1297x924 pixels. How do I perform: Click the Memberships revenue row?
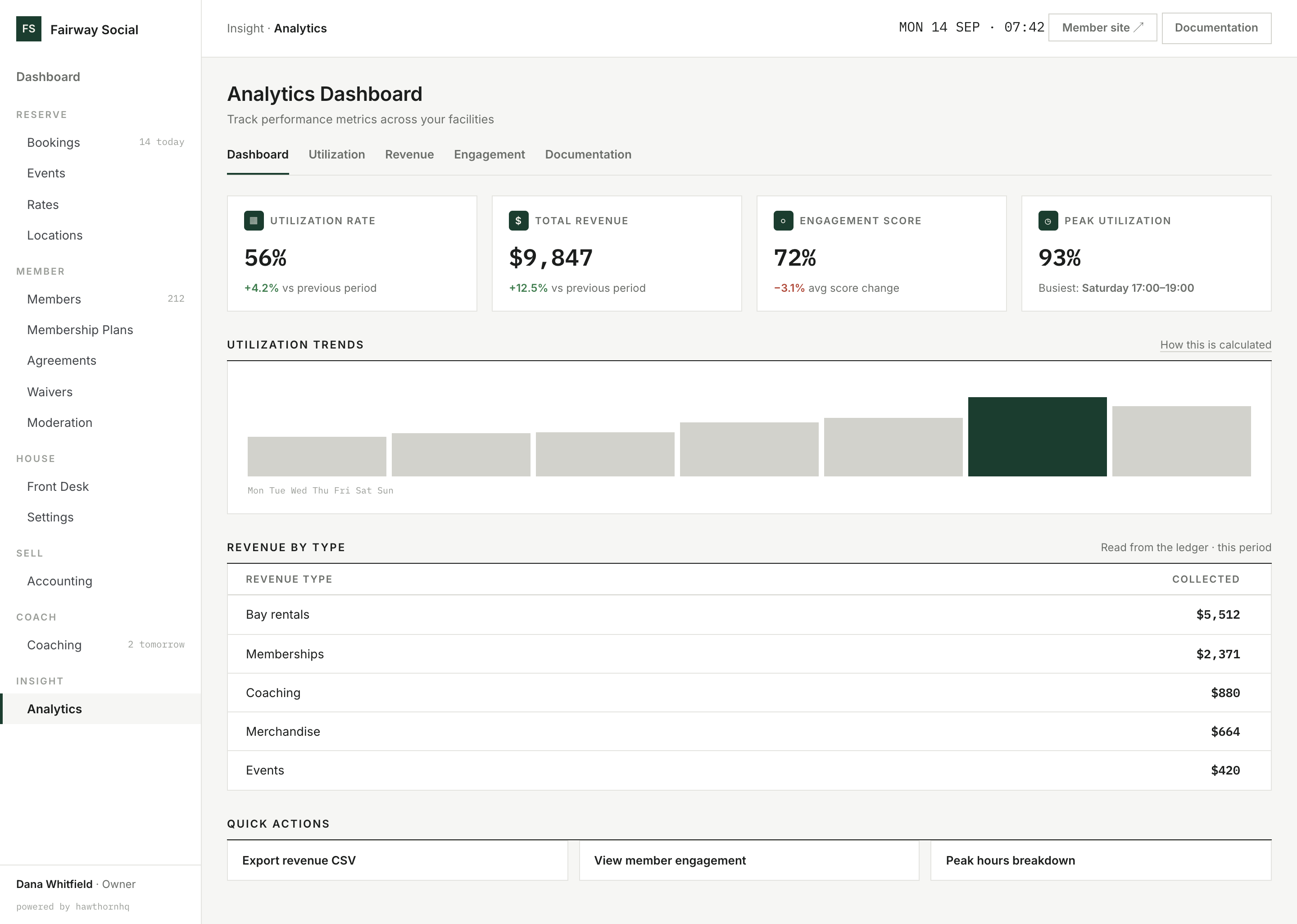(x=748, y=654)
